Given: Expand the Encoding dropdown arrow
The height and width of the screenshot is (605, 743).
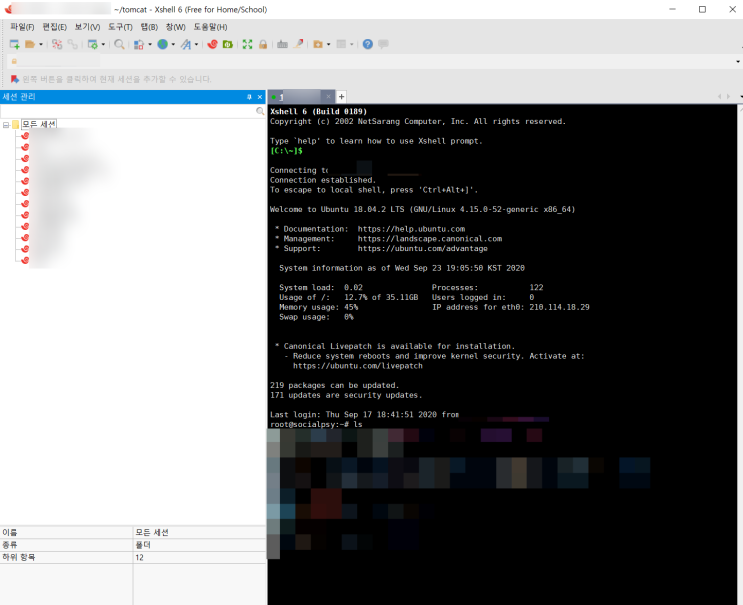Looking at the screenshot, I should pos(173,45).
